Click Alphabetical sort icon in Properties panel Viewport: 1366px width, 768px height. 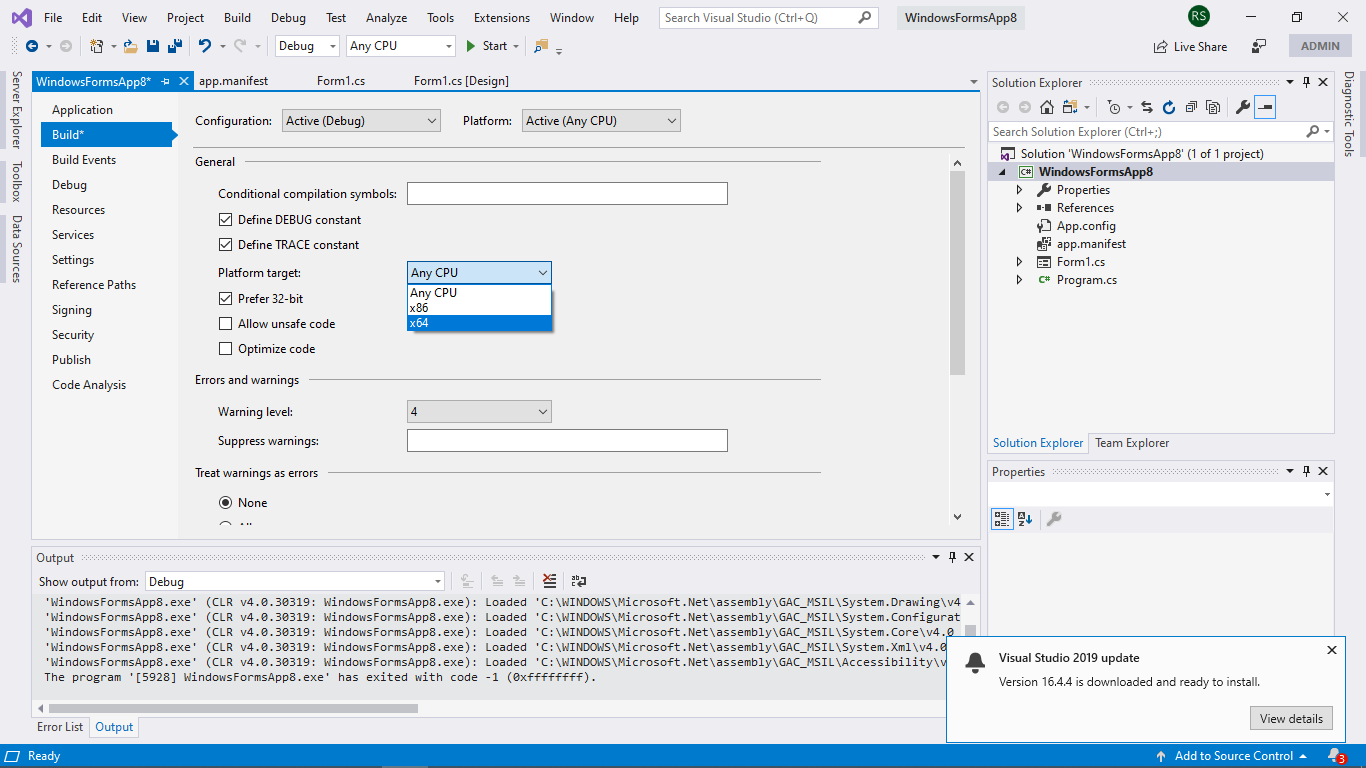(x=1025, y=519)
